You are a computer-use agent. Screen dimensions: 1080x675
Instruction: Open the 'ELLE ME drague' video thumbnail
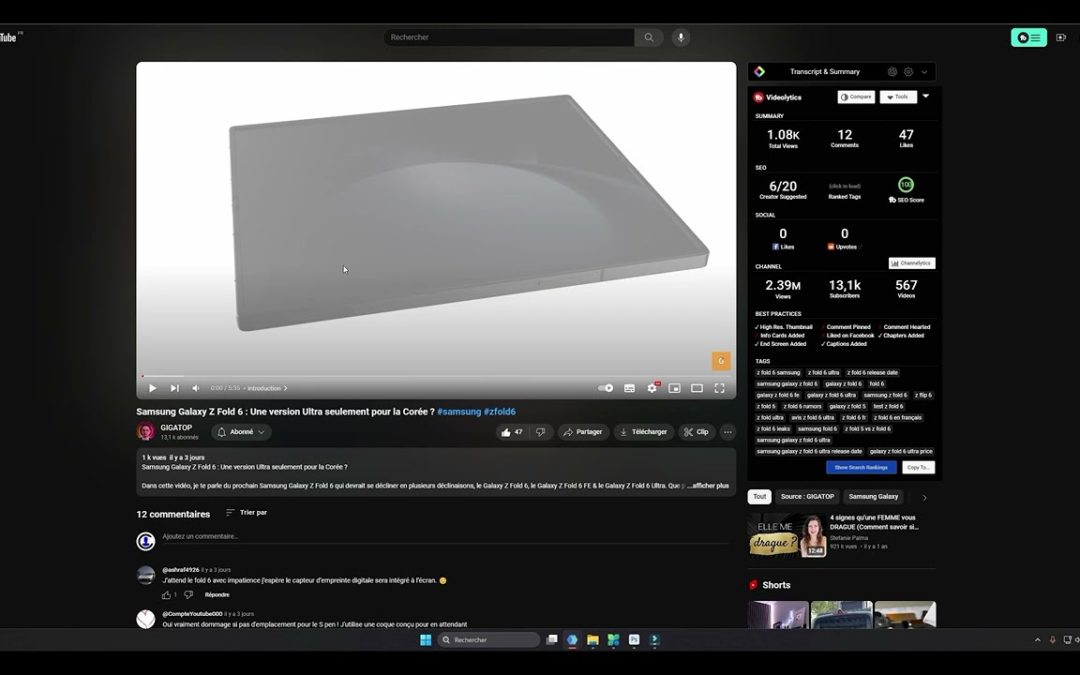(787, 535)
